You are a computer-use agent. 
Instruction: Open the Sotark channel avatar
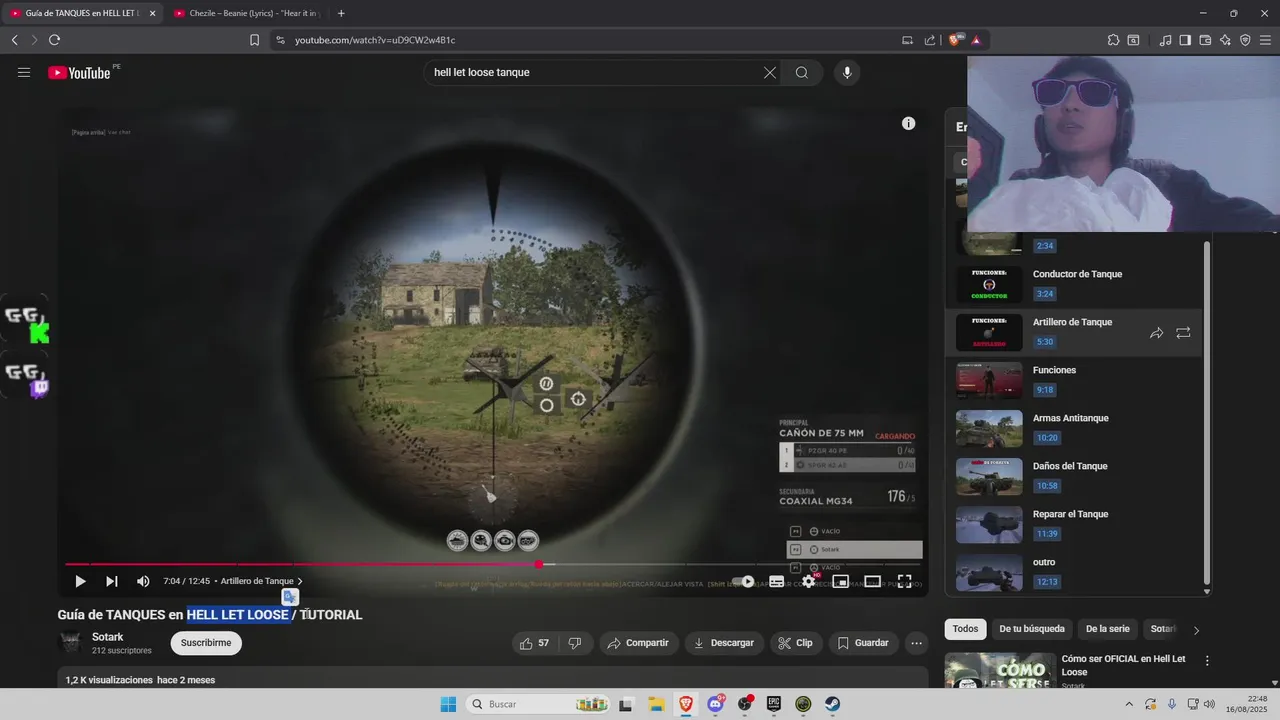coord(71,643)
